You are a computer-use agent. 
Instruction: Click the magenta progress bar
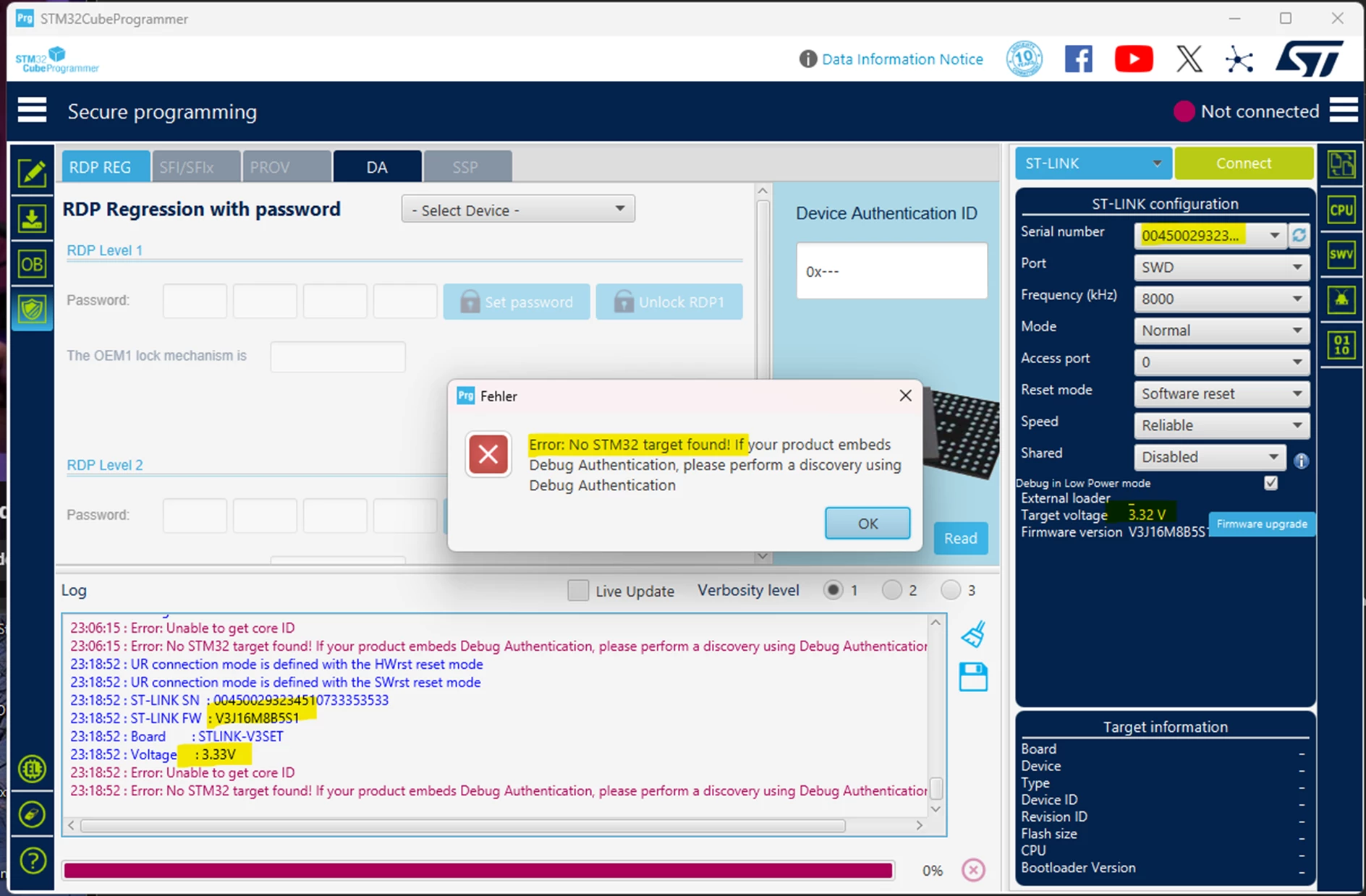(x=478, y=870)
